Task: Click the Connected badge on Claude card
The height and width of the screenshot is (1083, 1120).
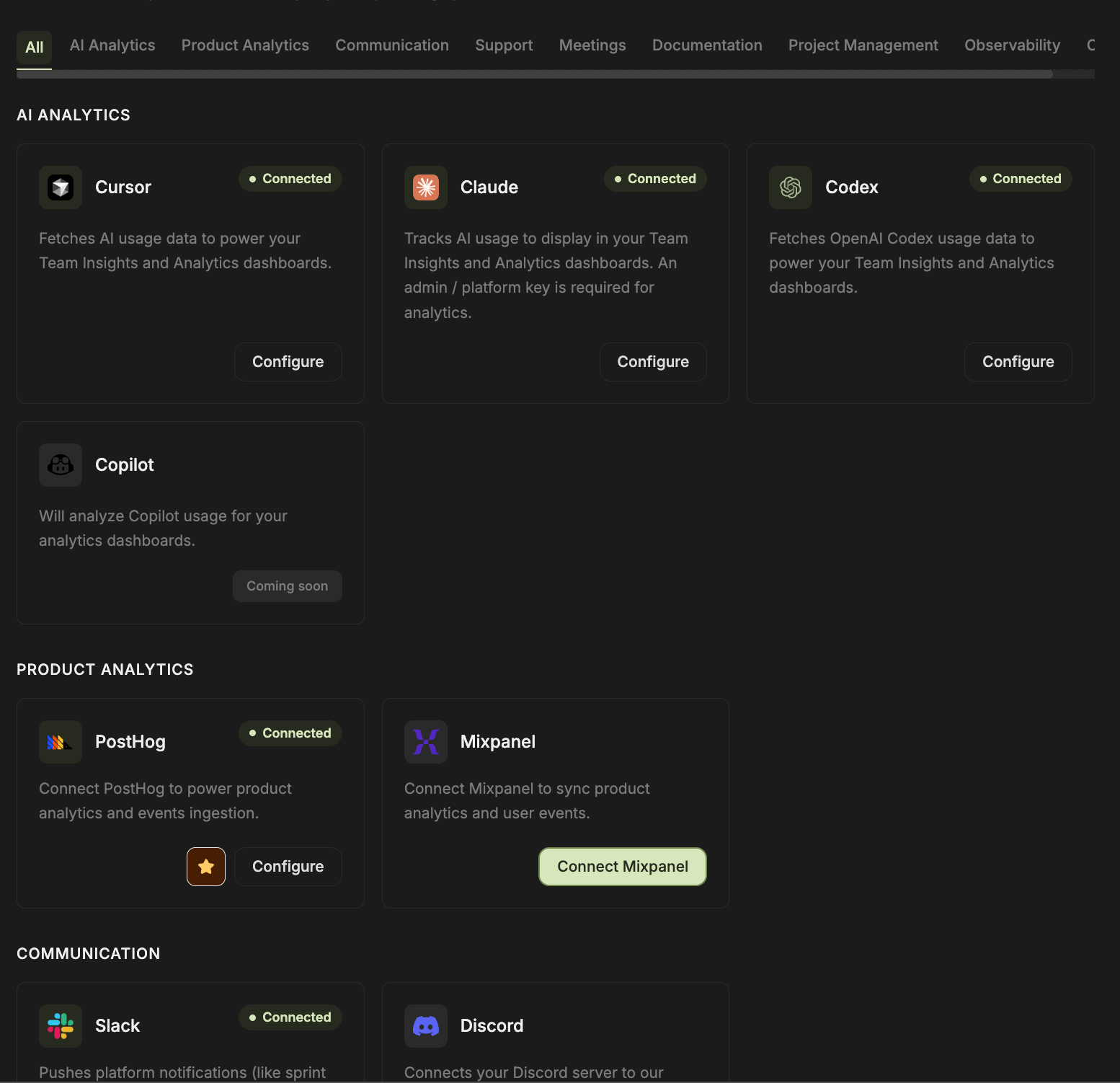Action: click(655, 179)
